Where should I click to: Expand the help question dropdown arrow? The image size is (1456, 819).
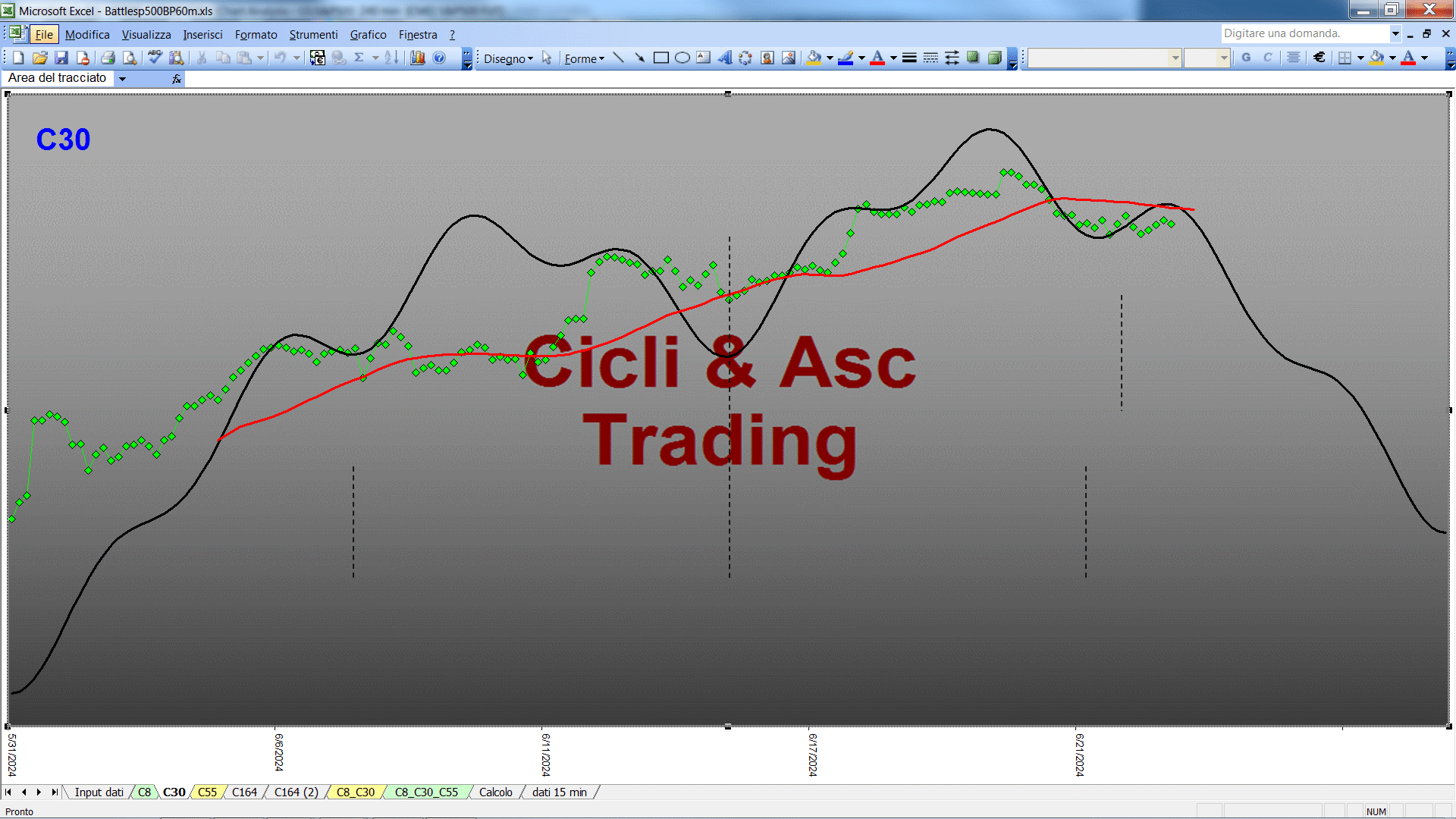[x=1395, y=33]
